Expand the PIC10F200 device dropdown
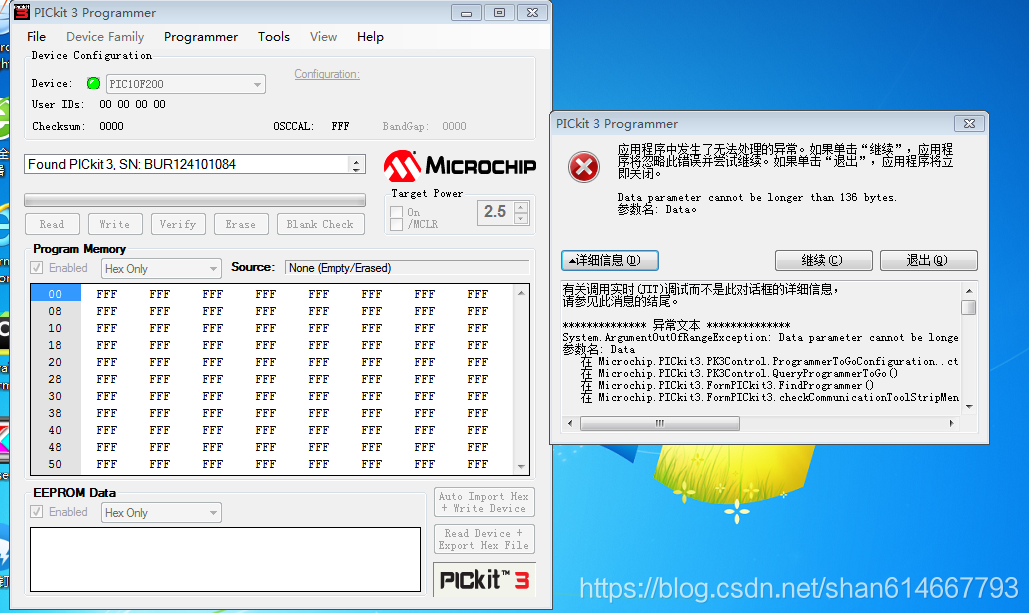This screenshot has width=1029, height=613. [x=257, y=84]
